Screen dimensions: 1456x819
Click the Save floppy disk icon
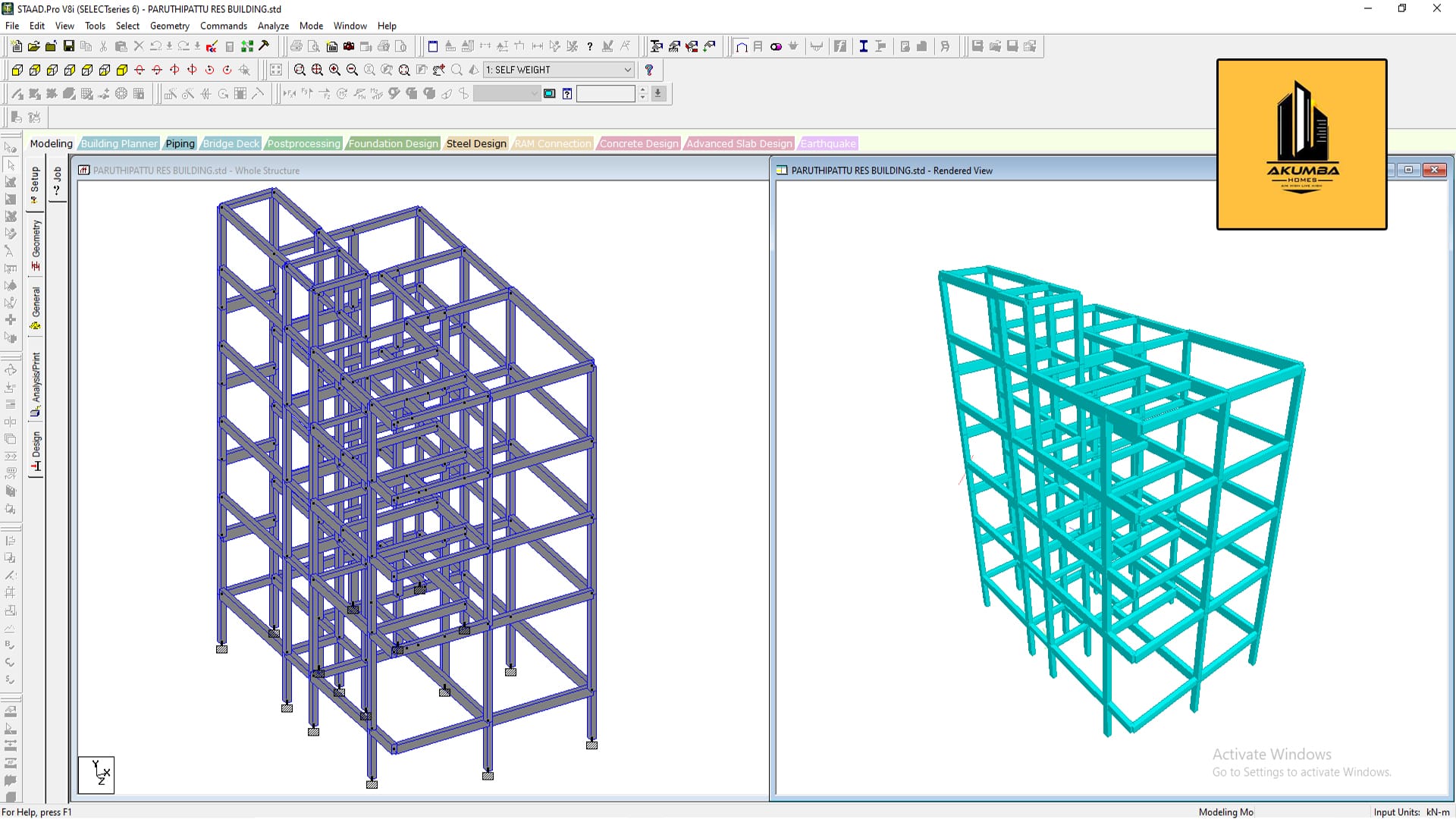point(69,46)
